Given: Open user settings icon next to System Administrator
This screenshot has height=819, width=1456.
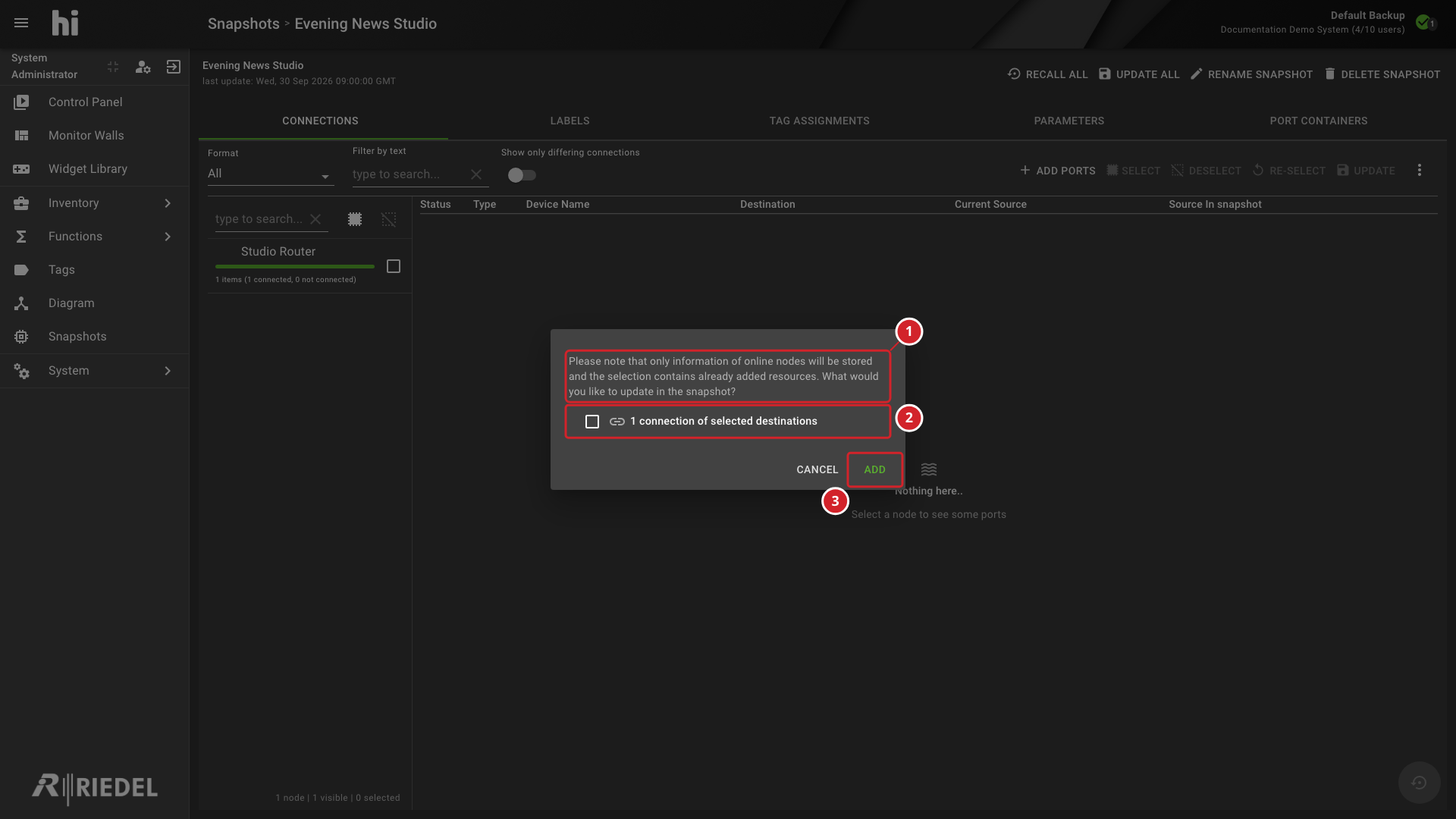Looking at the screenshot, I should pos(143,67).
